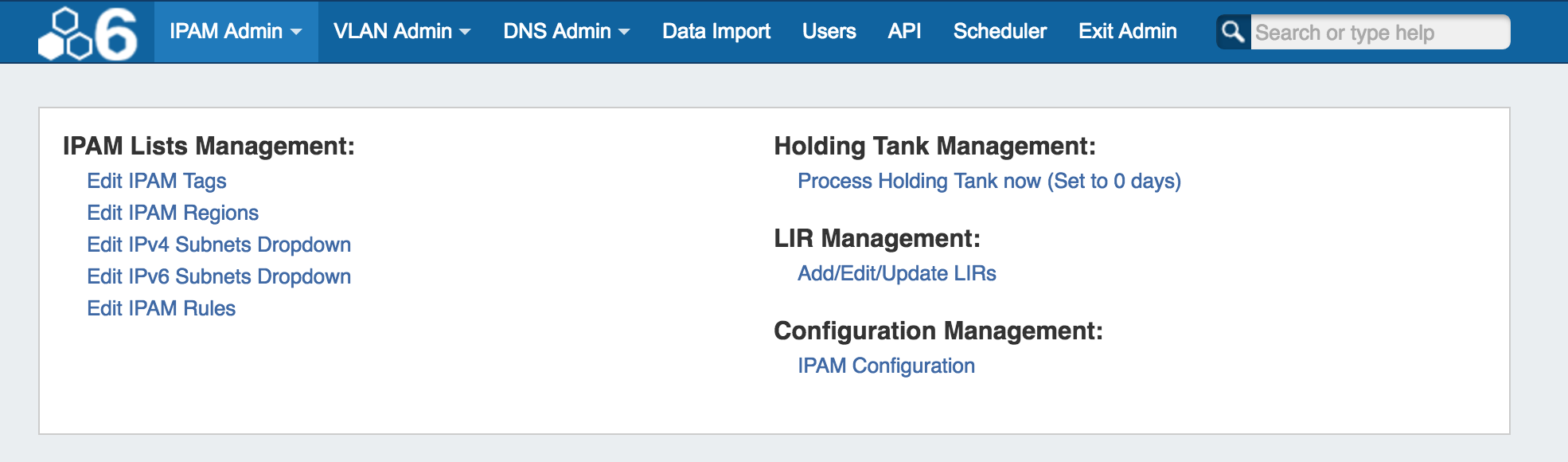Click Process Holding Tank now link
The image size is (1568, 462).
click(x=989, y=181)
